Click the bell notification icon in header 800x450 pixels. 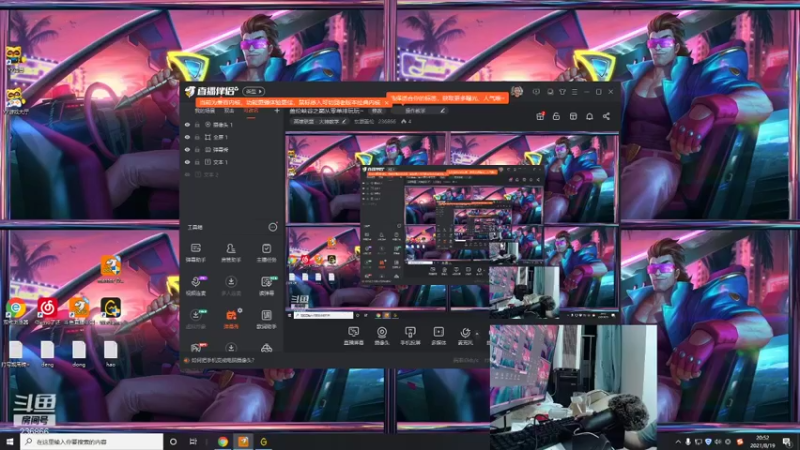(x=589, y=116)
